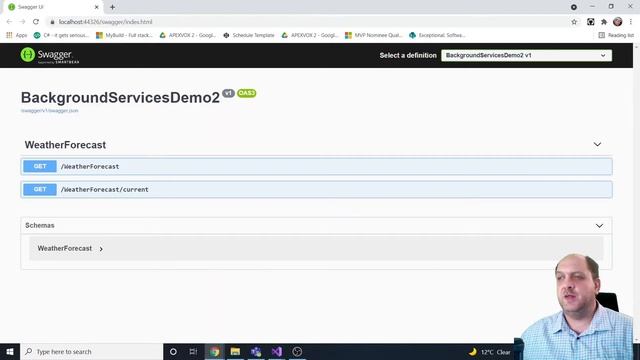Image resolution: width=640 pixels, height=360 pixels.
Task: Open File Explorer from taskbar
Action: 235,351
